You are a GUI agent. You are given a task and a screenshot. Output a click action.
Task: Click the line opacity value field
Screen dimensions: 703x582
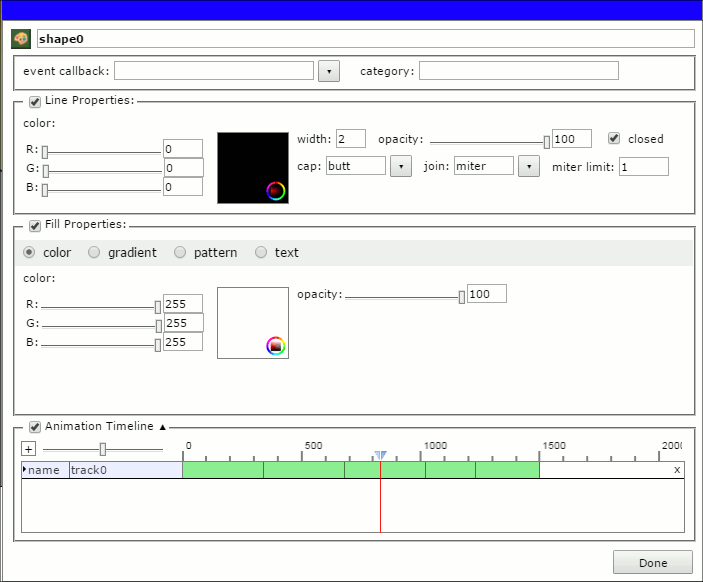pos(572,139)
